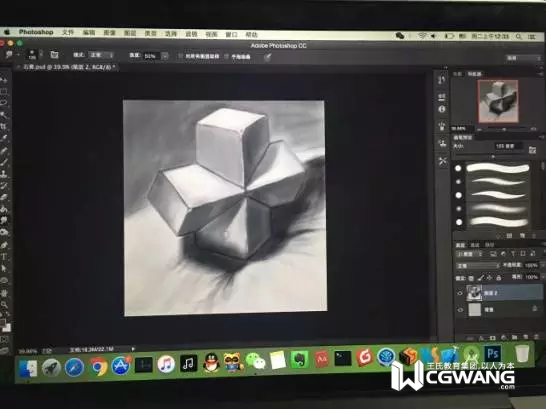Toggle lock all padlock icon

pyautogui.click(x=499, y=277)
